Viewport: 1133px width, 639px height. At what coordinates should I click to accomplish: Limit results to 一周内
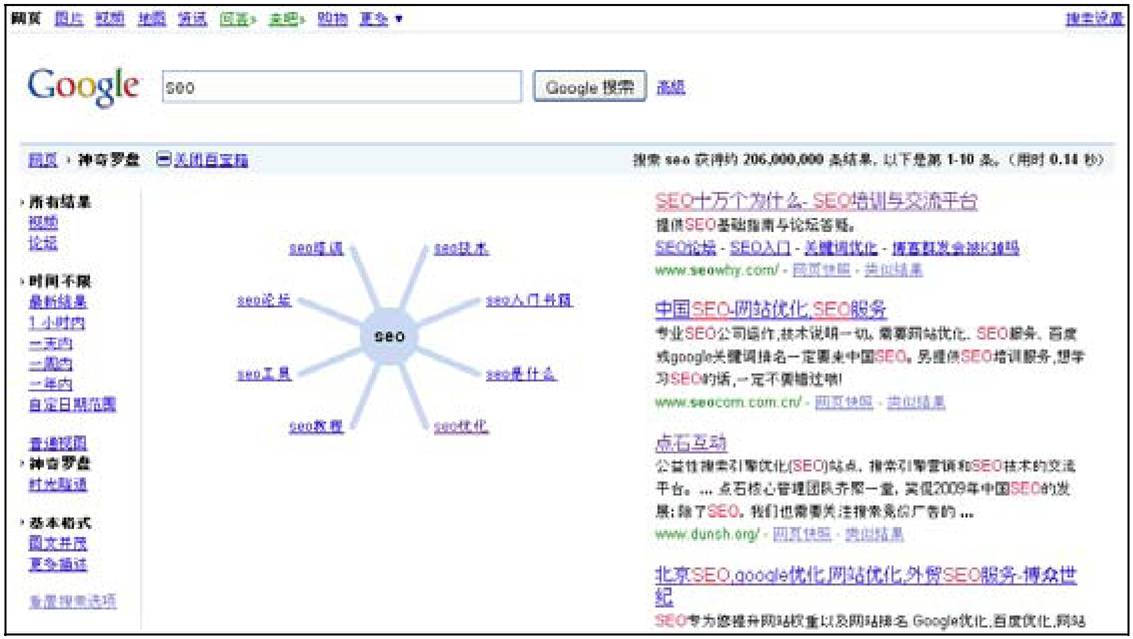click(51, 363)
